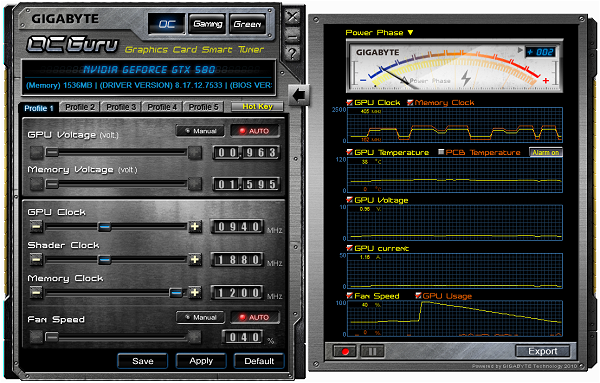This screenshot has width=600, height=383.
Task: Increase GPU Clock with plus button
Action: [195, 227]
